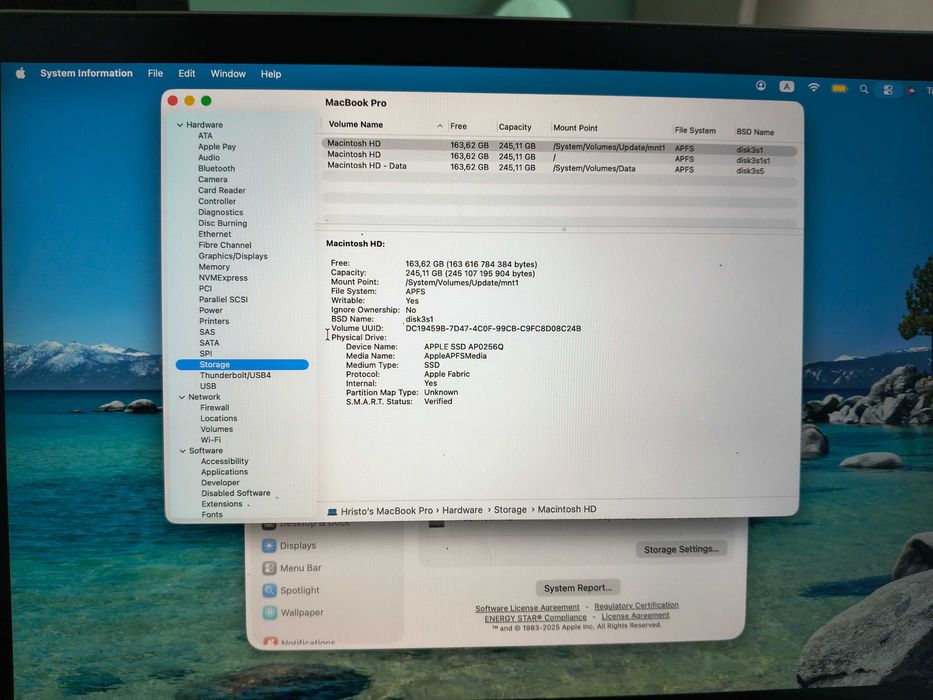Open Control Center icon in menu bar
Viewport: 933px width, 700px height.
[888, 90]
